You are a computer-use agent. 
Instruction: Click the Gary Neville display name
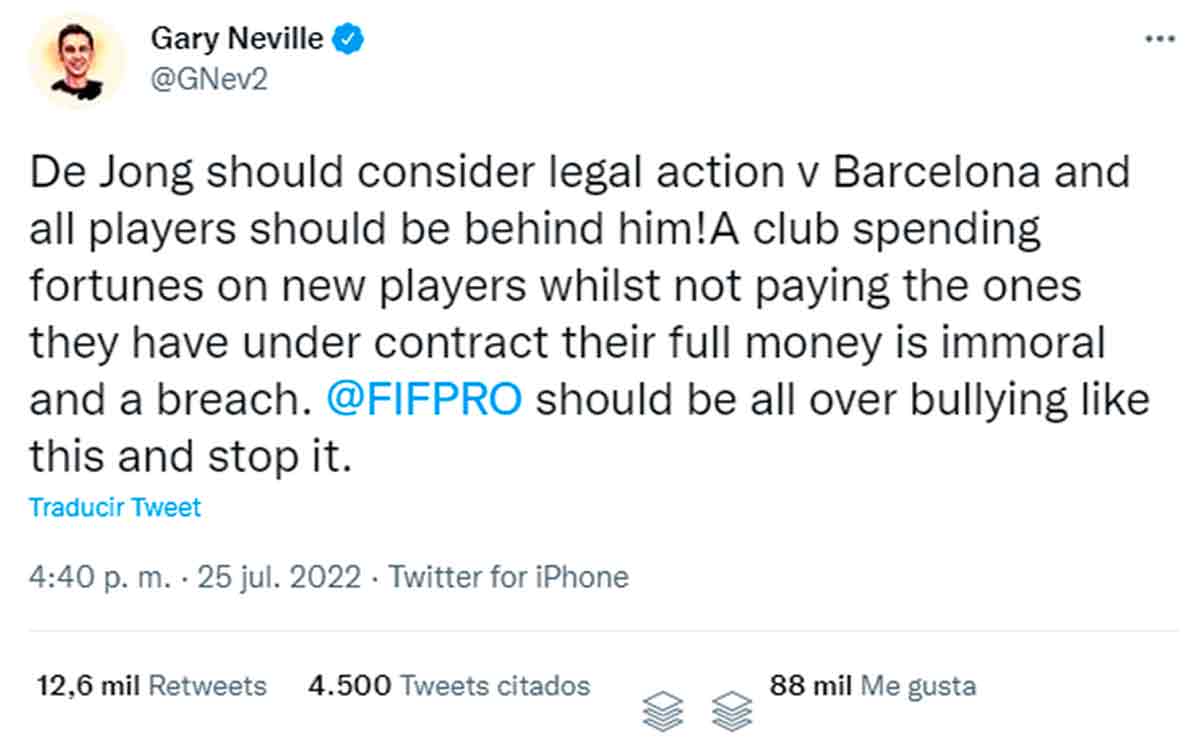click(237, 39)
